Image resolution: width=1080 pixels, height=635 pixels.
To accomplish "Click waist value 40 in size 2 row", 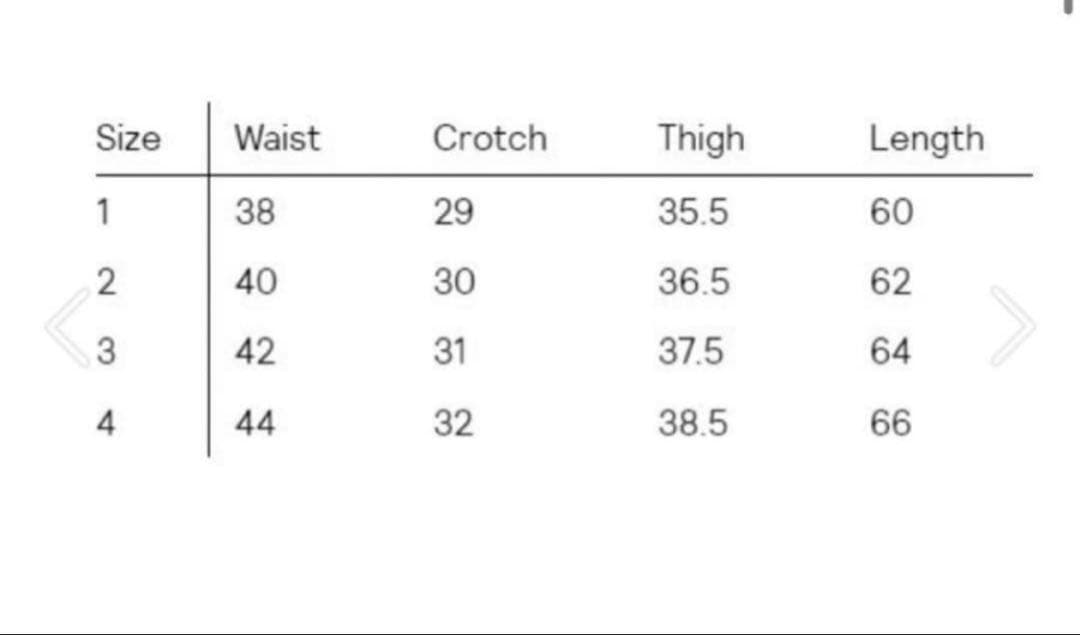I will [255, 282].
